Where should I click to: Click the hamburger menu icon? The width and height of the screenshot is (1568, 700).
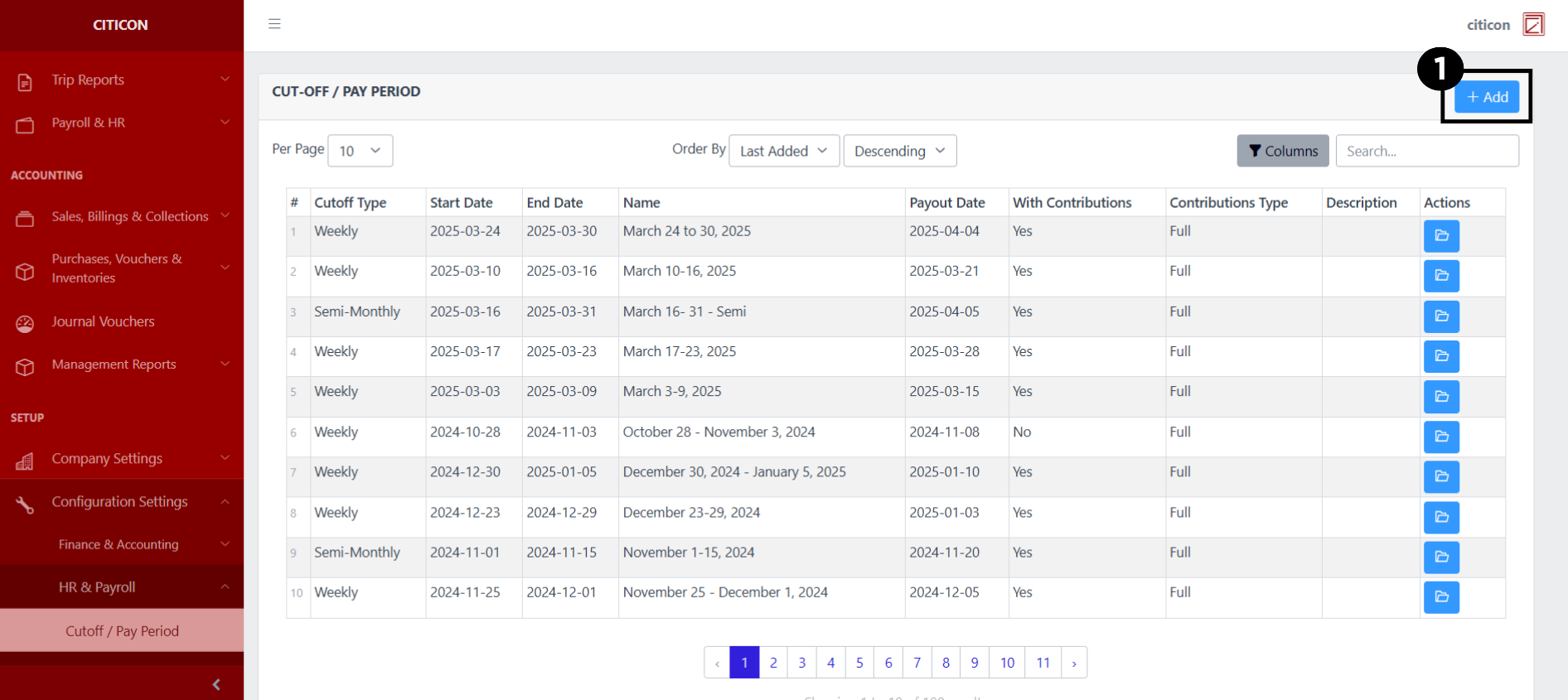tap(274, 24)
